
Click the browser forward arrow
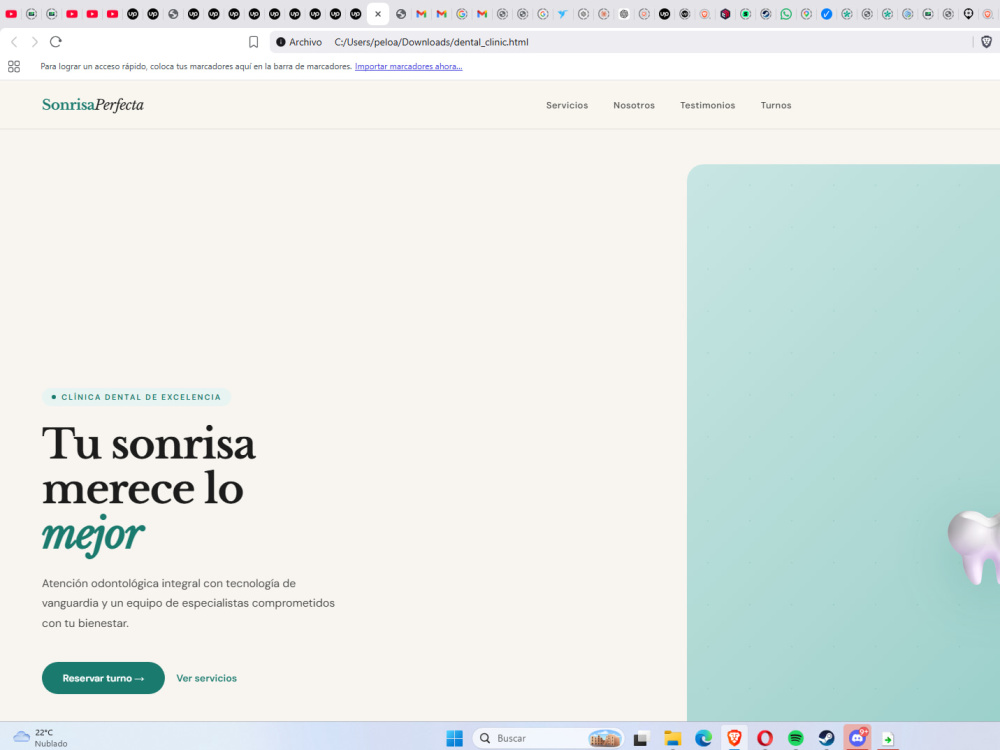click(x=34, y=42)
